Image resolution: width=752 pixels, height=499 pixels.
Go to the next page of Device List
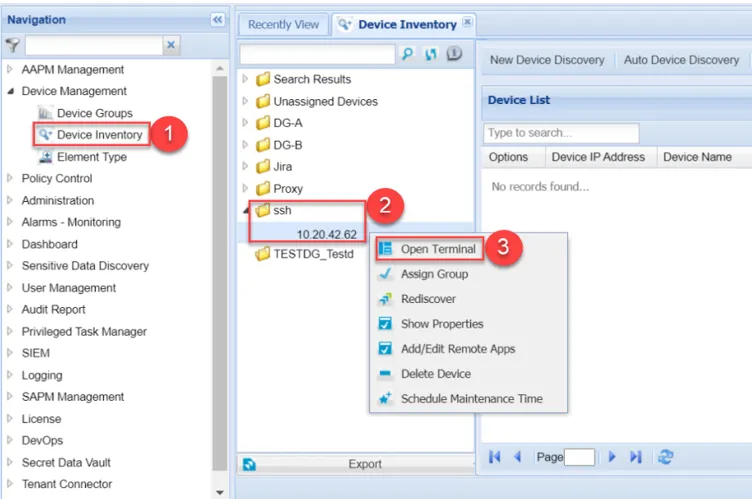(x=612, y=457)
